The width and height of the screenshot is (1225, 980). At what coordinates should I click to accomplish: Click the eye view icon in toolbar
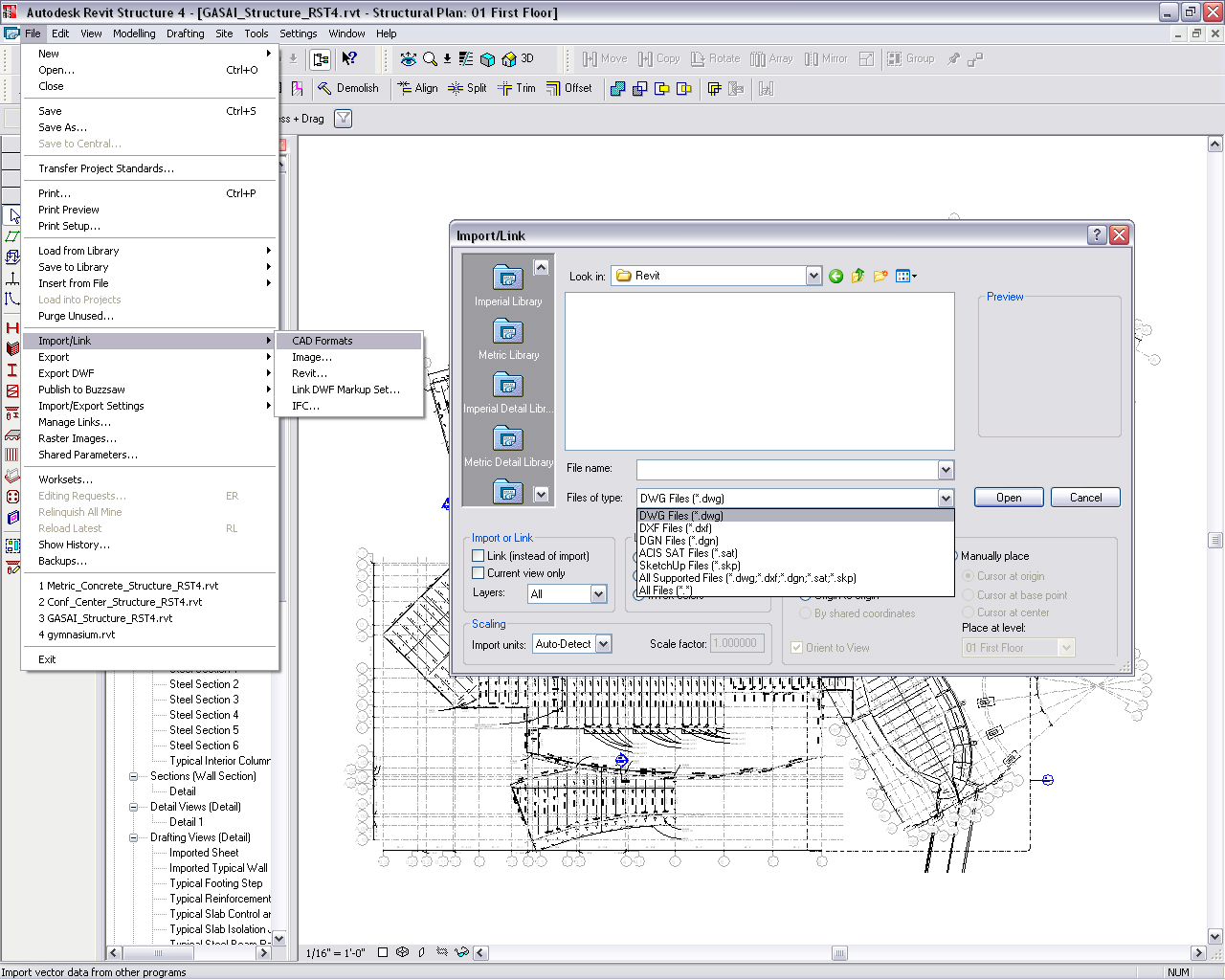[x=409, y=59]
